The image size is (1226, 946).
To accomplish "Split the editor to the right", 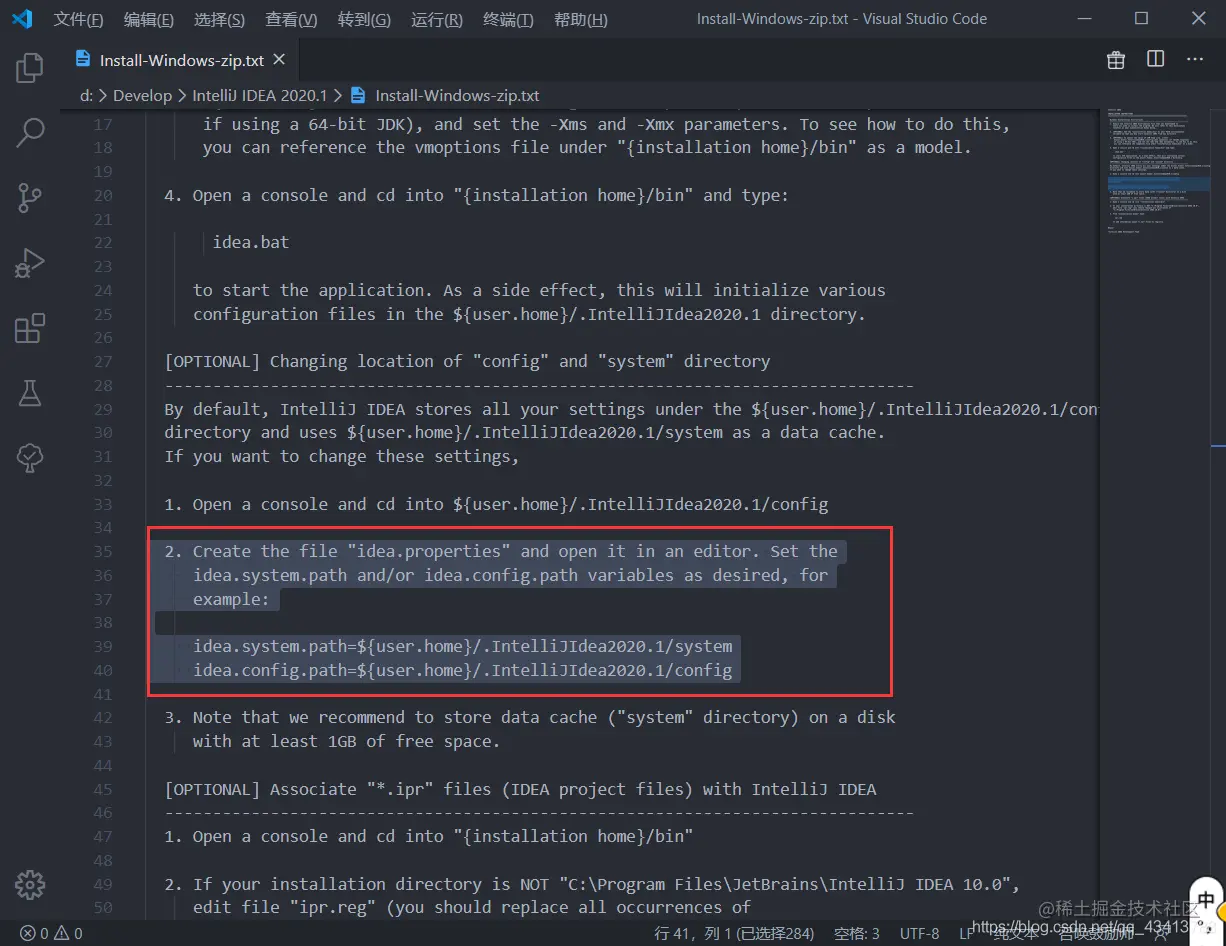I will click(1155, 60).
